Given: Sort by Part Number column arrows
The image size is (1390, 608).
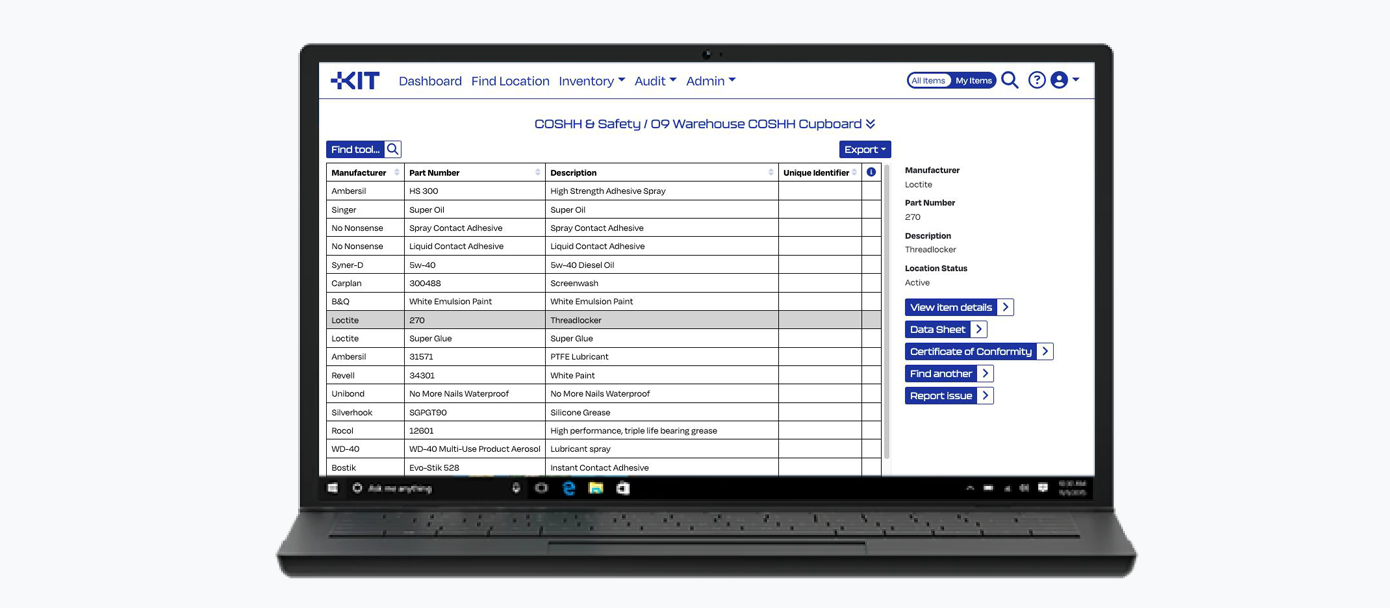Looking at the screenshot, I should (x=538, y=172).
